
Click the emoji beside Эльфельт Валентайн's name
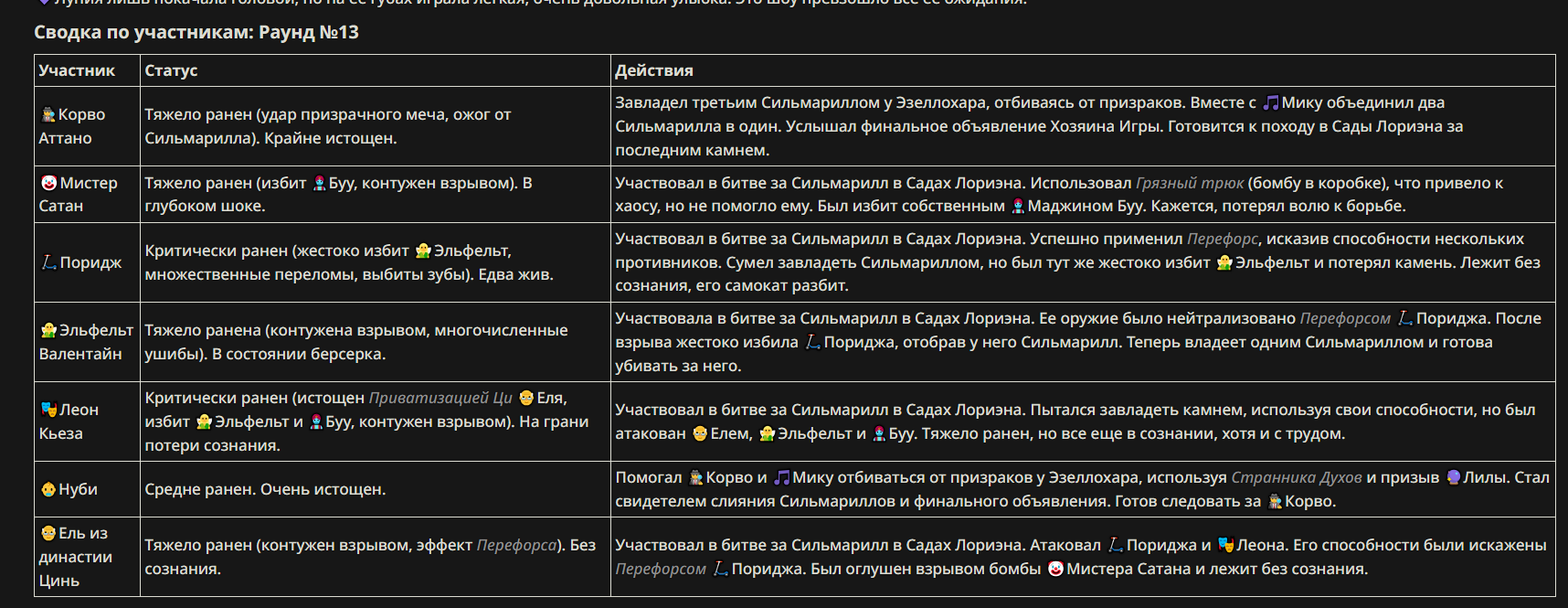(x=48, y=330)
